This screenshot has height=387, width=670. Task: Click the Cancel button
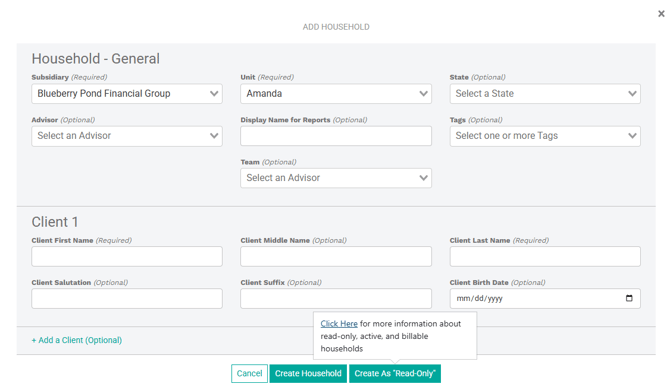point(250,373)
